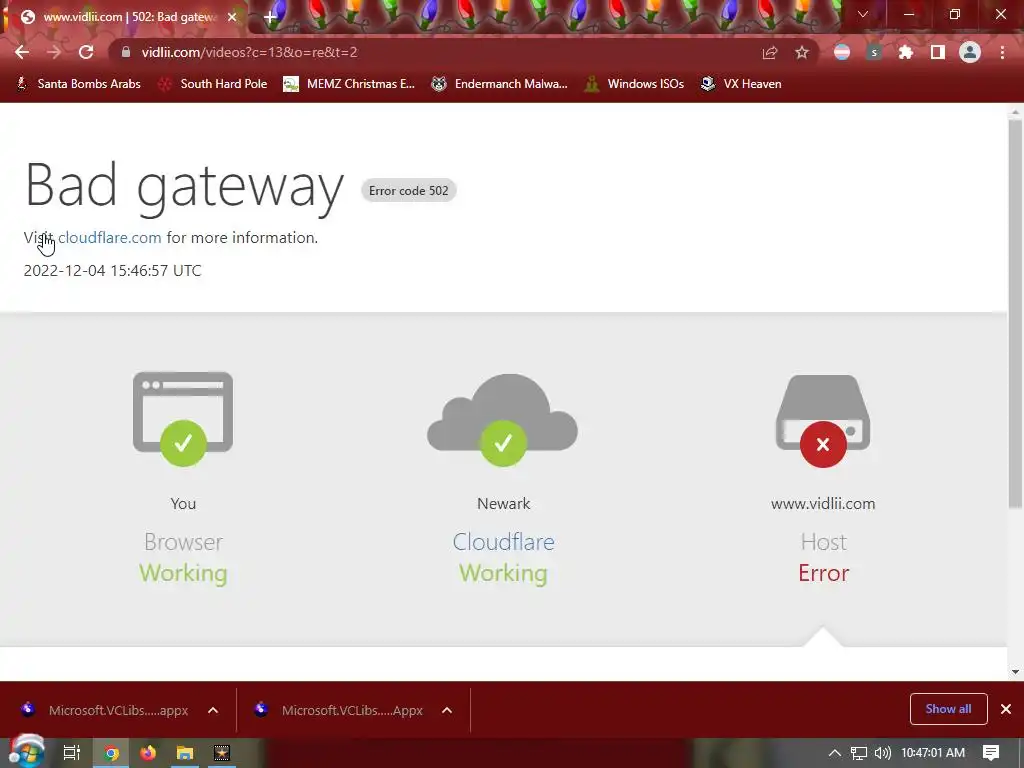Click www.vidlii.com host label
The height and width of the screenshot is (768, 1024).
point(823,504)
